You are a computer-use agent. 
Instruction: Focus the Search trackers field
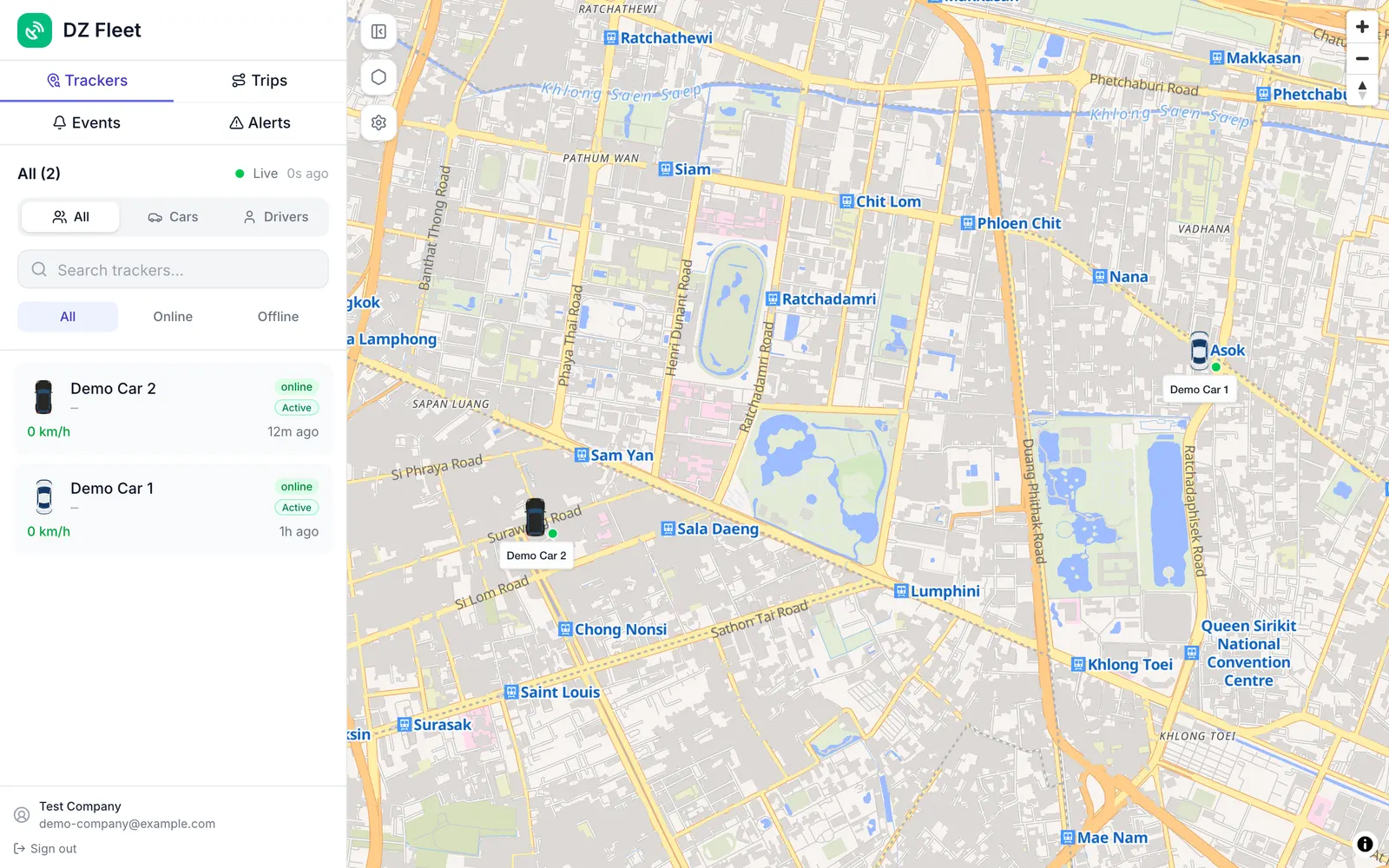(x=173, y=269)
